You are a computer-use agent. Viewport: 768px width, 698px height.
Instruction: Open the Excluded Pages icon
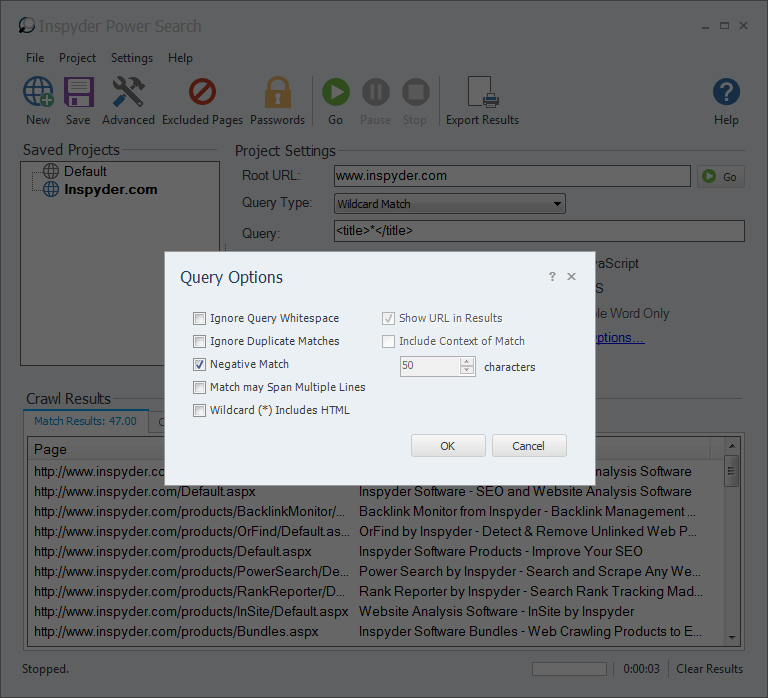click(x=202, y=92)
